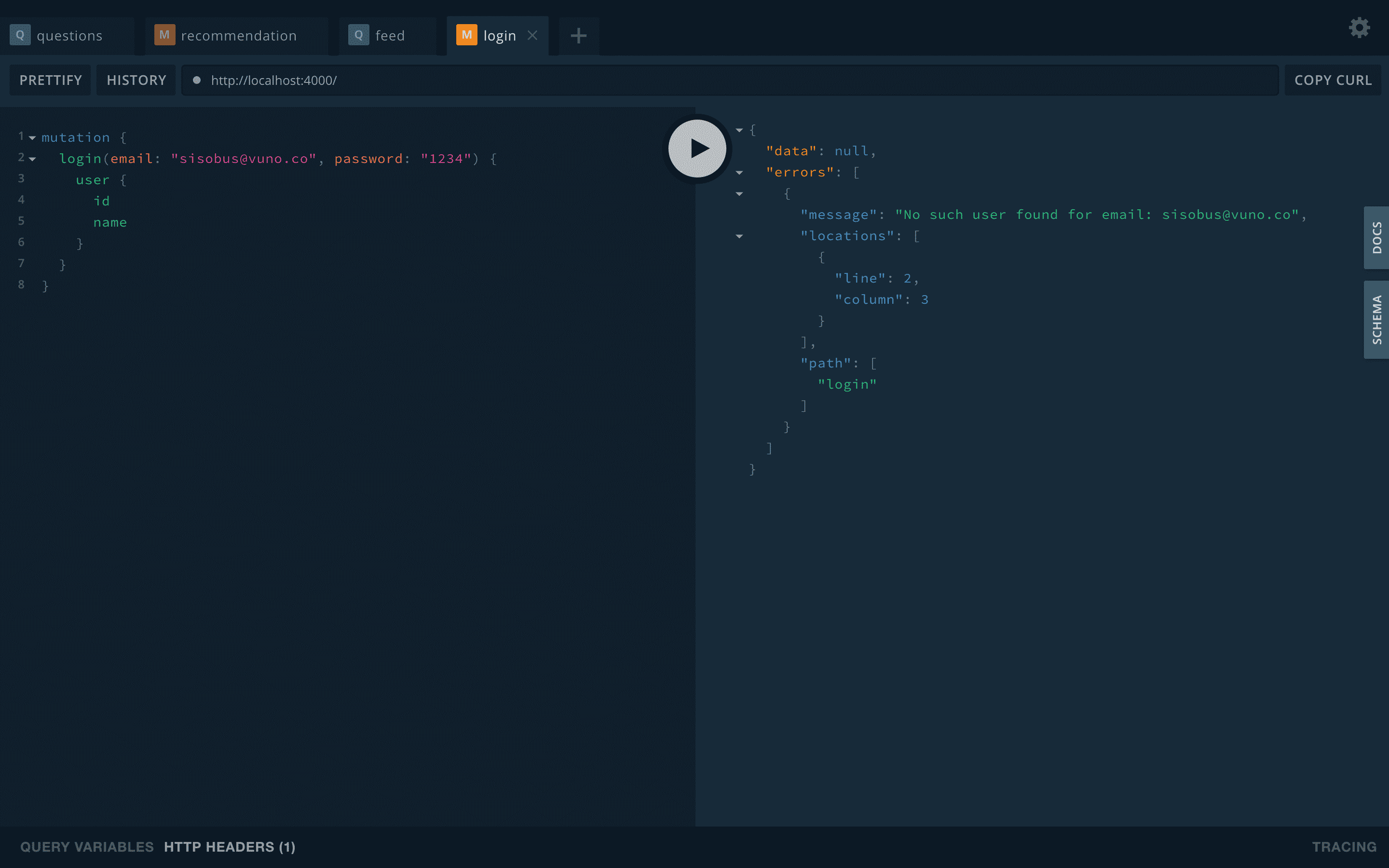Collapse the "locations" array in response

click(739, 236)
